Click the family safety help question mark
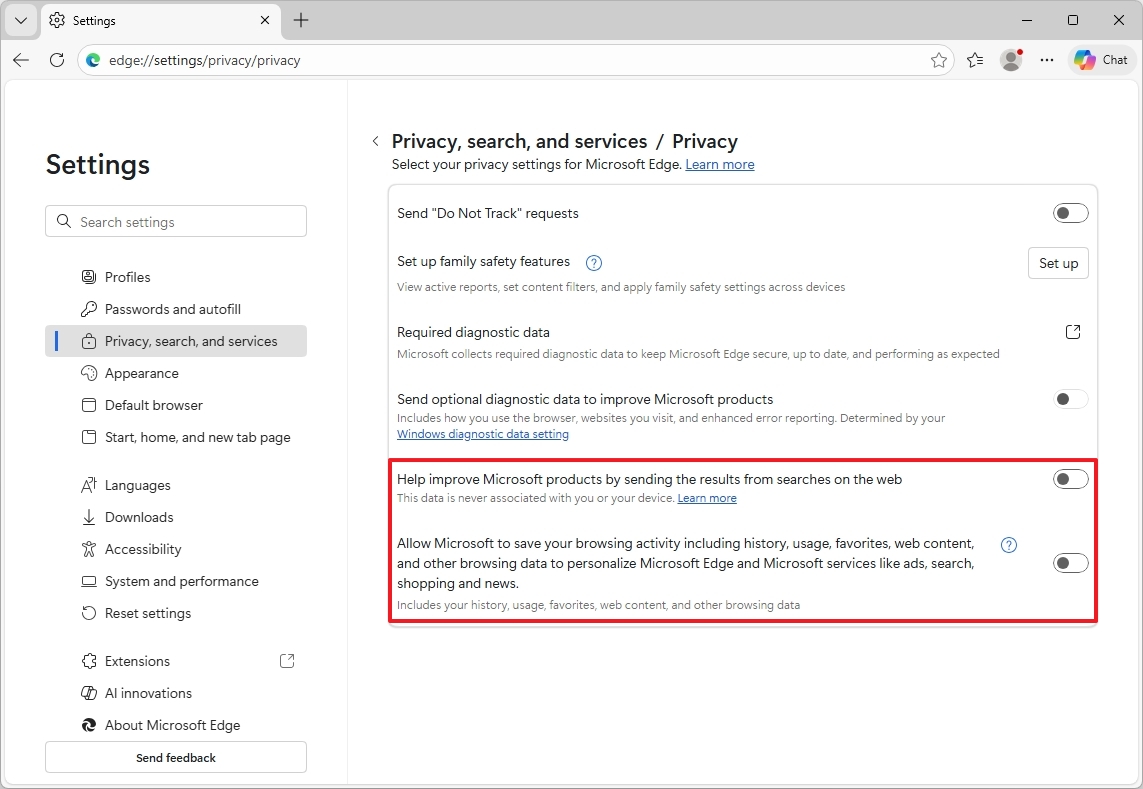The height and width of the screenshot is (789, 1143). tap(593, 262)
